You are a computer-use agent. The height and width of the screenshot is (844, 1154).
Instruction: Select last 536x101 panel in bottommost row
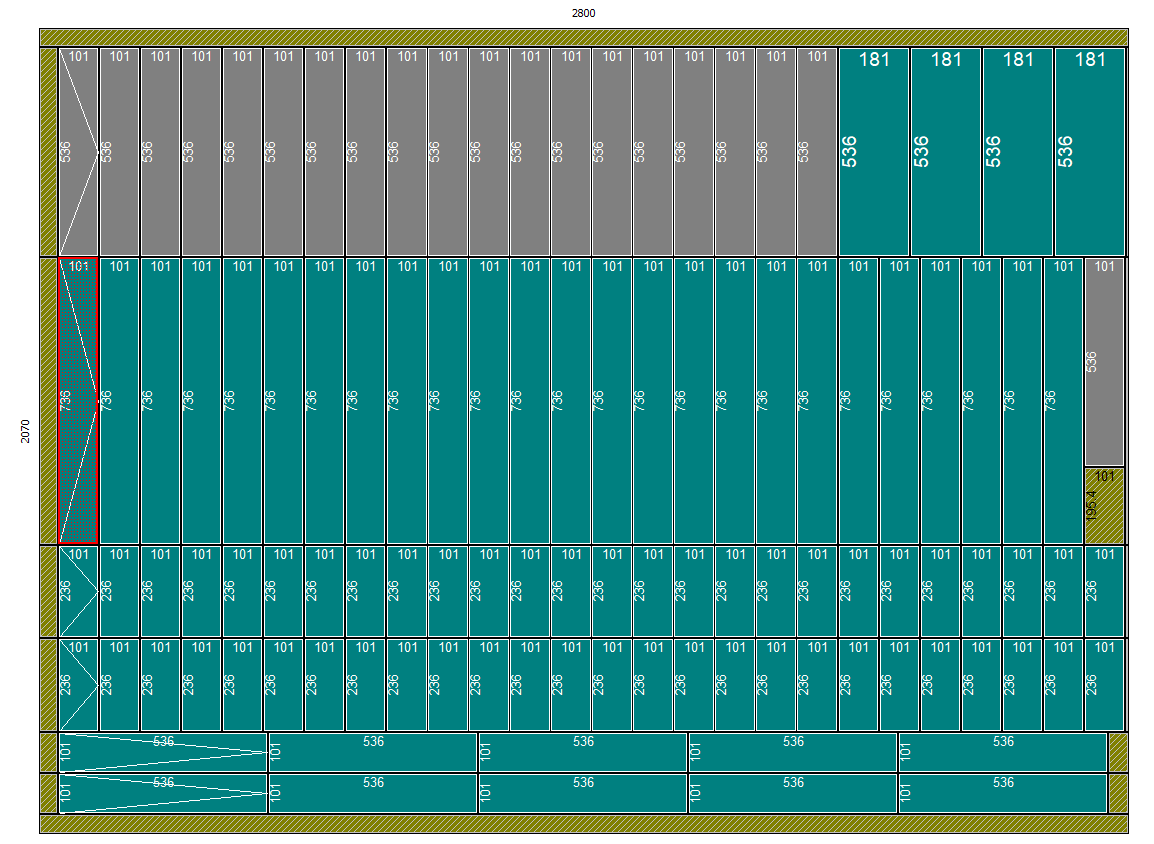(x=1002, y=793)
